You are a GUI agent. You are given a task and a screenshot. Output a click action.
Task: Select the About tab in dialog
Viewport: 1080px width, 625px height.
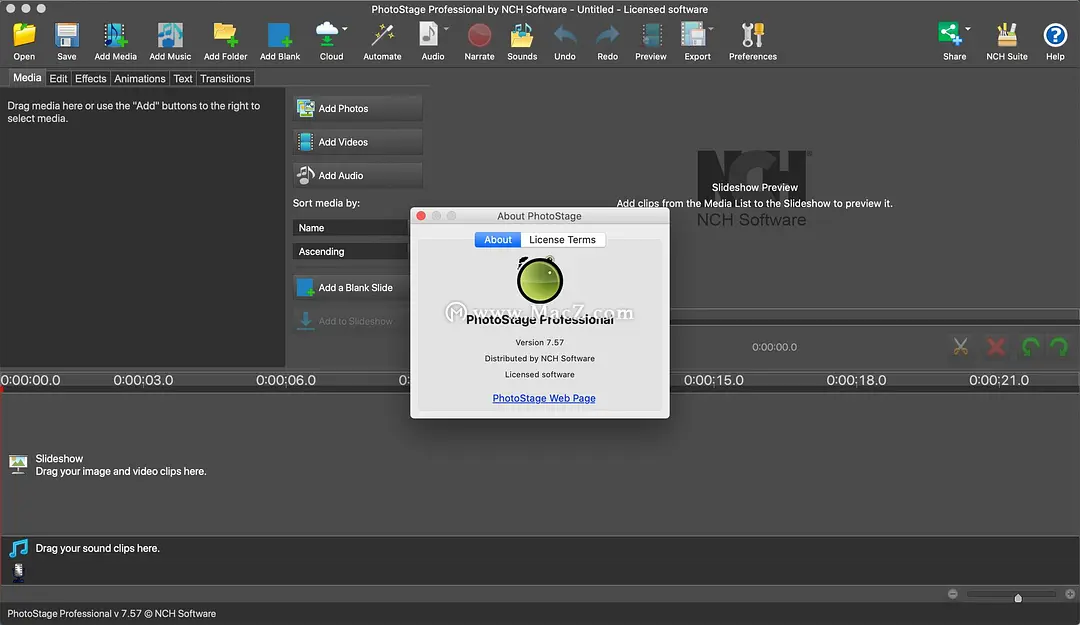(x=498, y=240)
